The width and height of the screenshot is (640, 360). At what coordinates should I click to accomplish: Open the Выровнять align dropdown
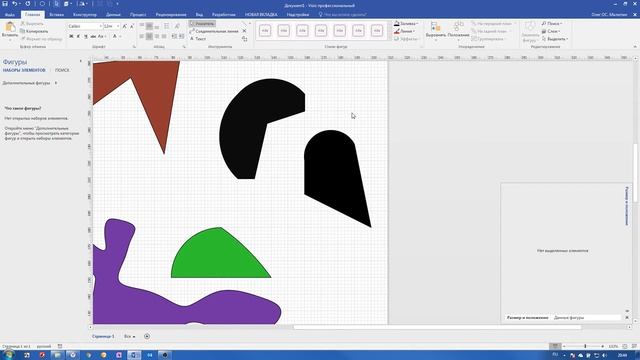[x=436, y=31]
